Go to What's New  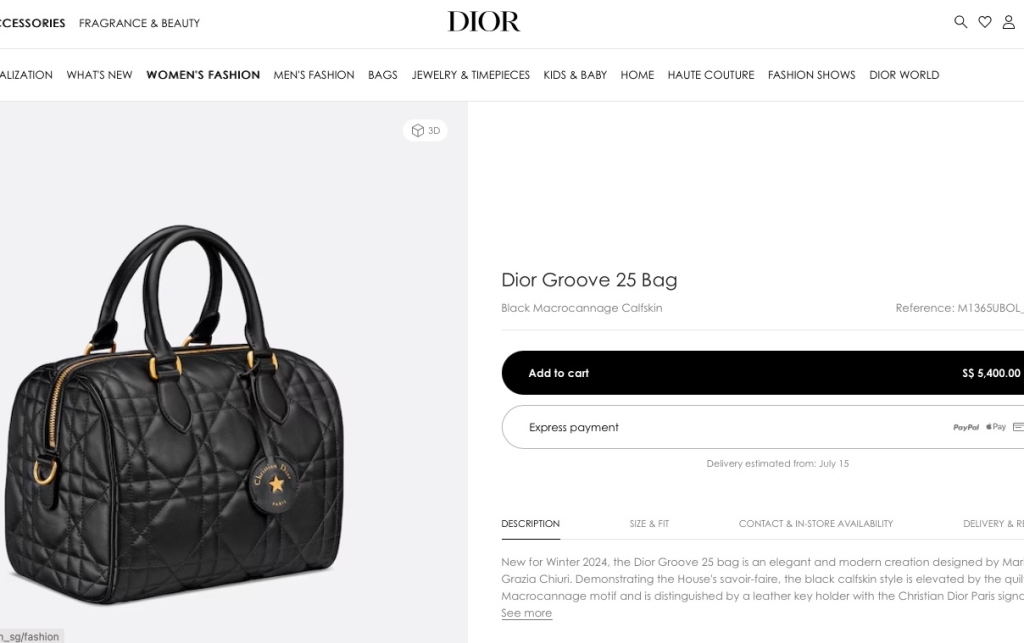tap(99, 75)
